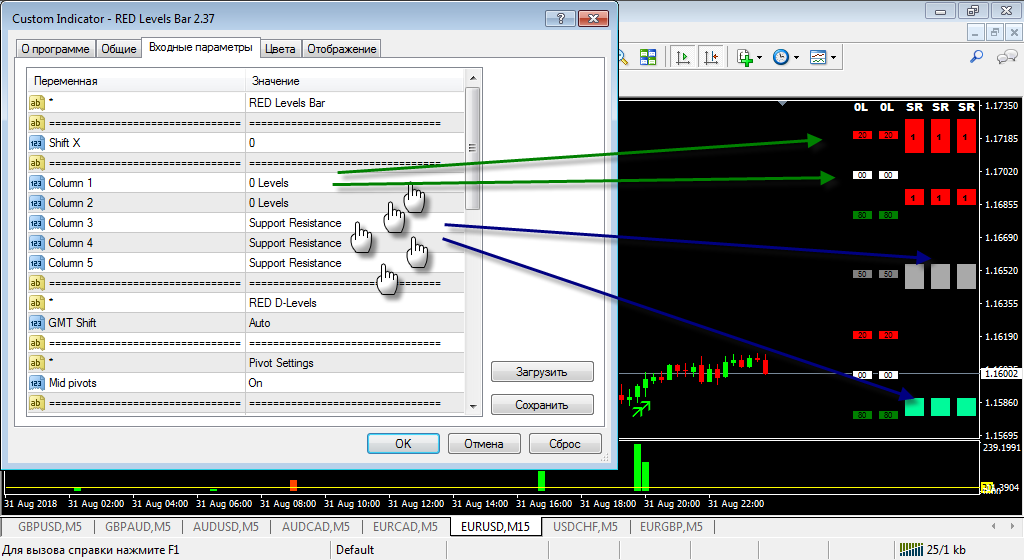The image size is (1024, 560).
Task: Select the EURUSD,M15 chart tab
Action: point(496,527)
